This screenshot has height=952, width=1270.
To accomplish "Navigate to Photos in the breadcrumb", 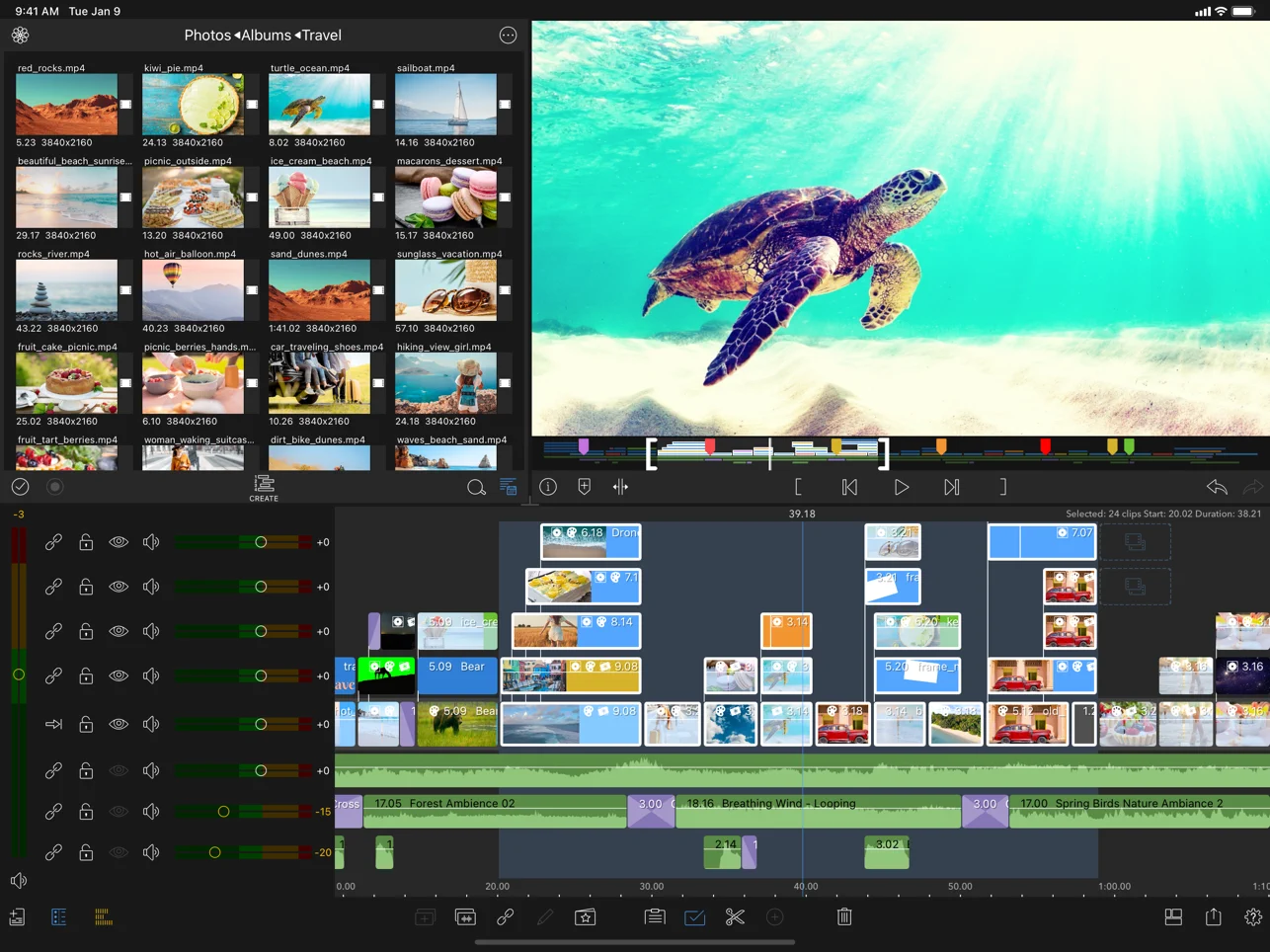I will click(x=207, y=36).
